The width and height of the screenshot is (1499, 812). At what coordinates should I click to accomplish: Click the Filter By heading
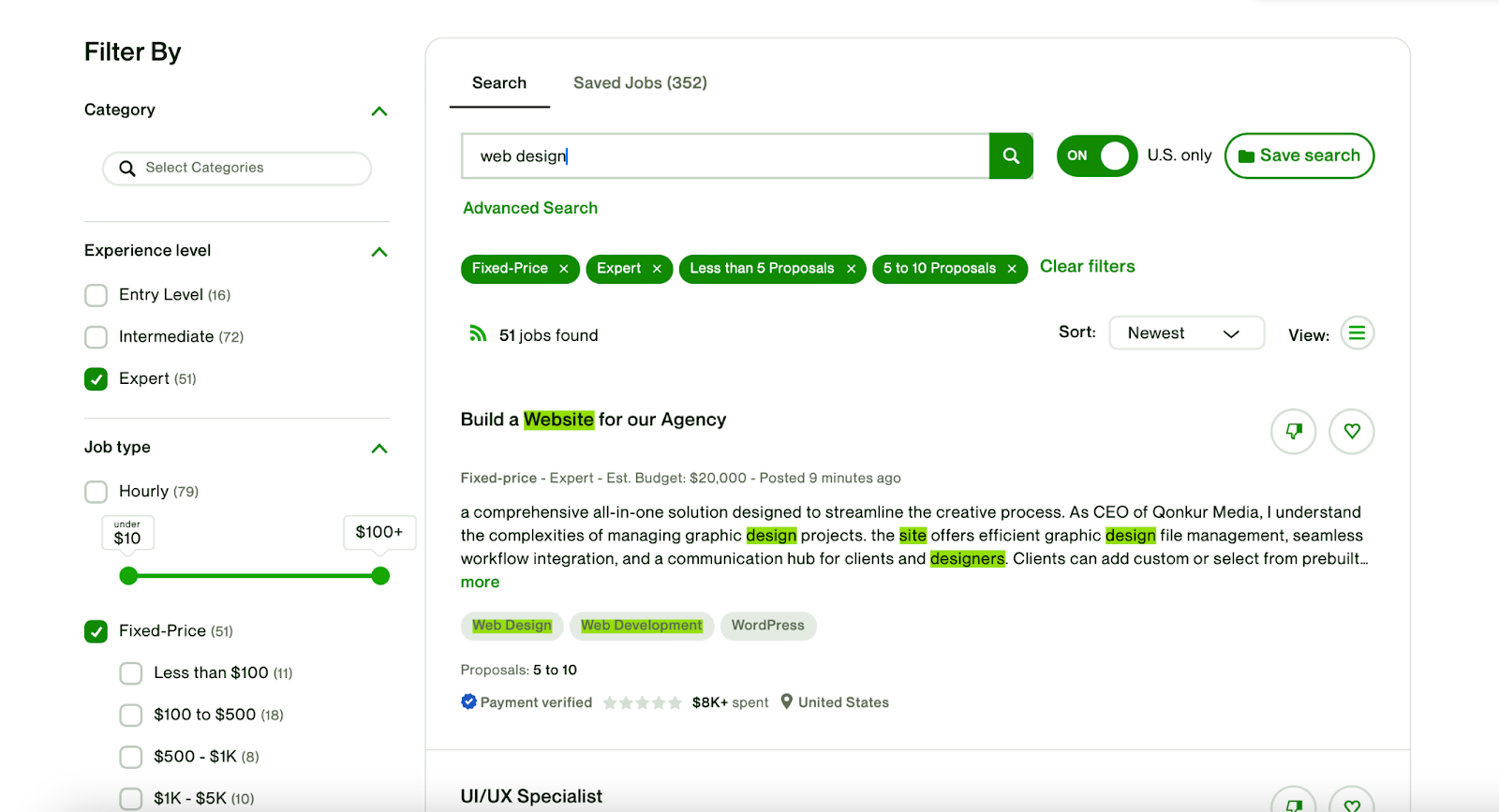tap(133, 52)
